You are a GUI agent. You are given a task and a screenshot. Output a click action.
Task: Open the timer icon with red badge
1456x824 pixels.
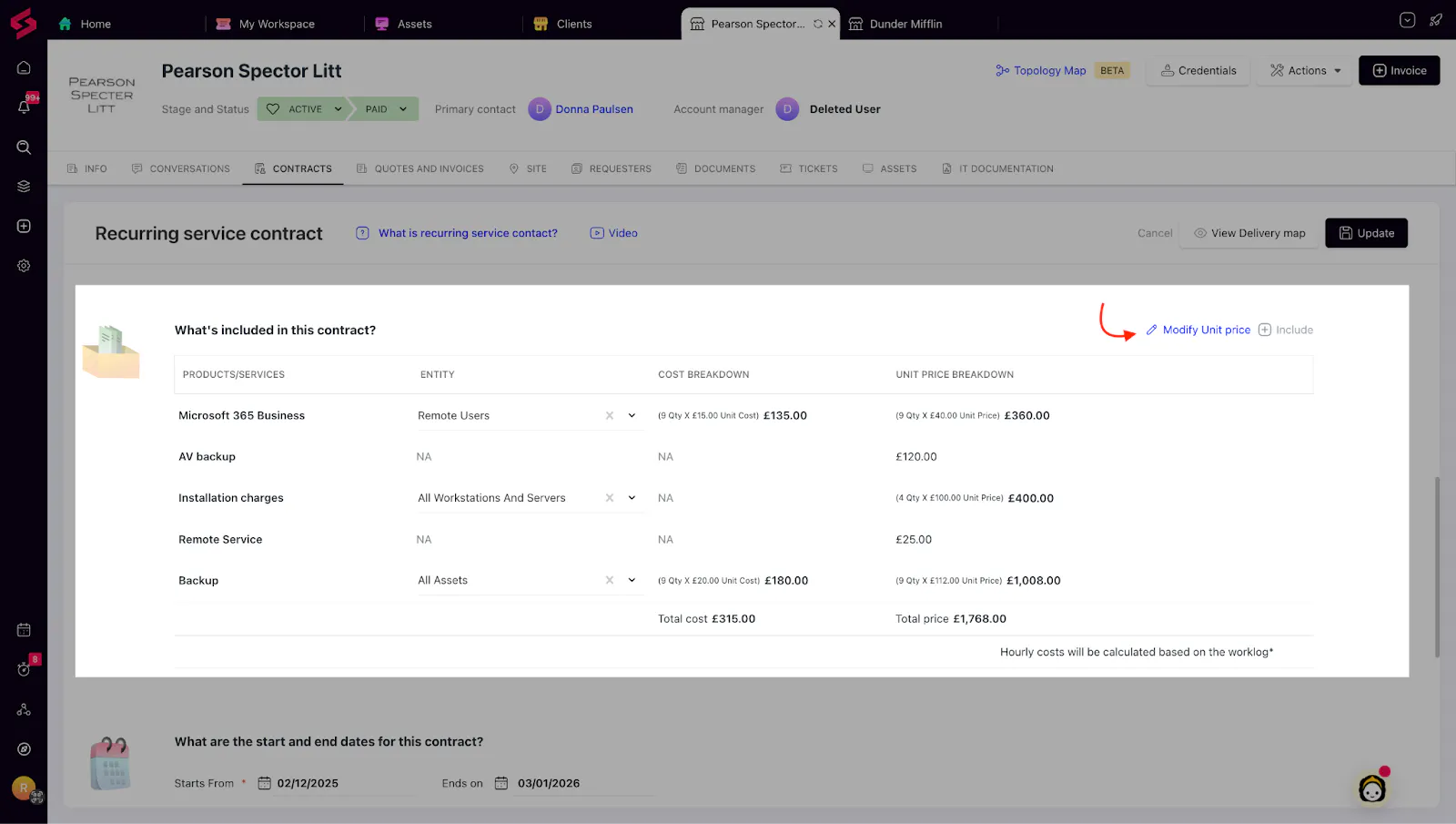[x=24, y=669]
